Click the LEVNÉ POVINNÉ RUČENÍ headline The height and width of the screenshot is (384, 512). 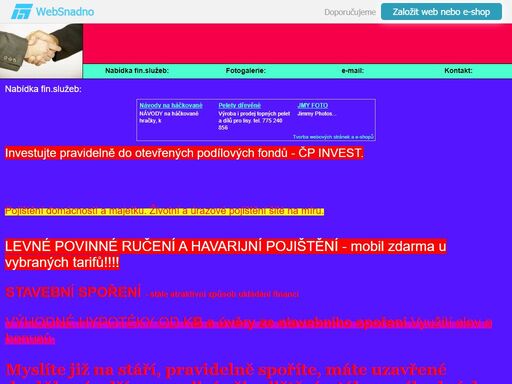[225, 254]
